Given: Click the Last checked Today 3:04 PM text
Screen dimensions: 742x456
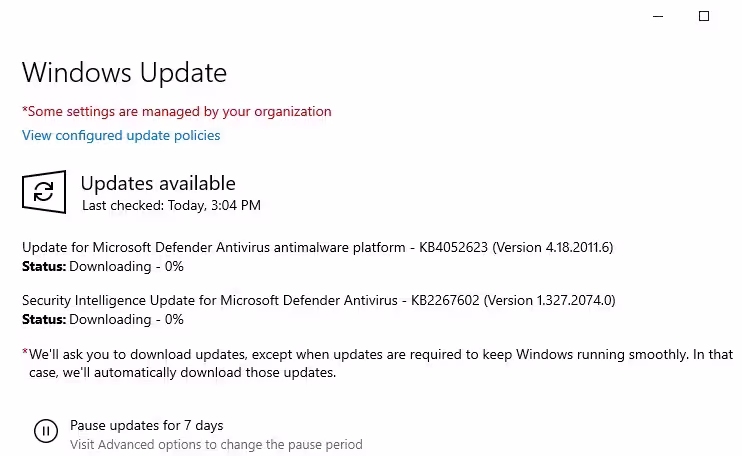Looking at the screenshot, I should (x=171, y=205).
